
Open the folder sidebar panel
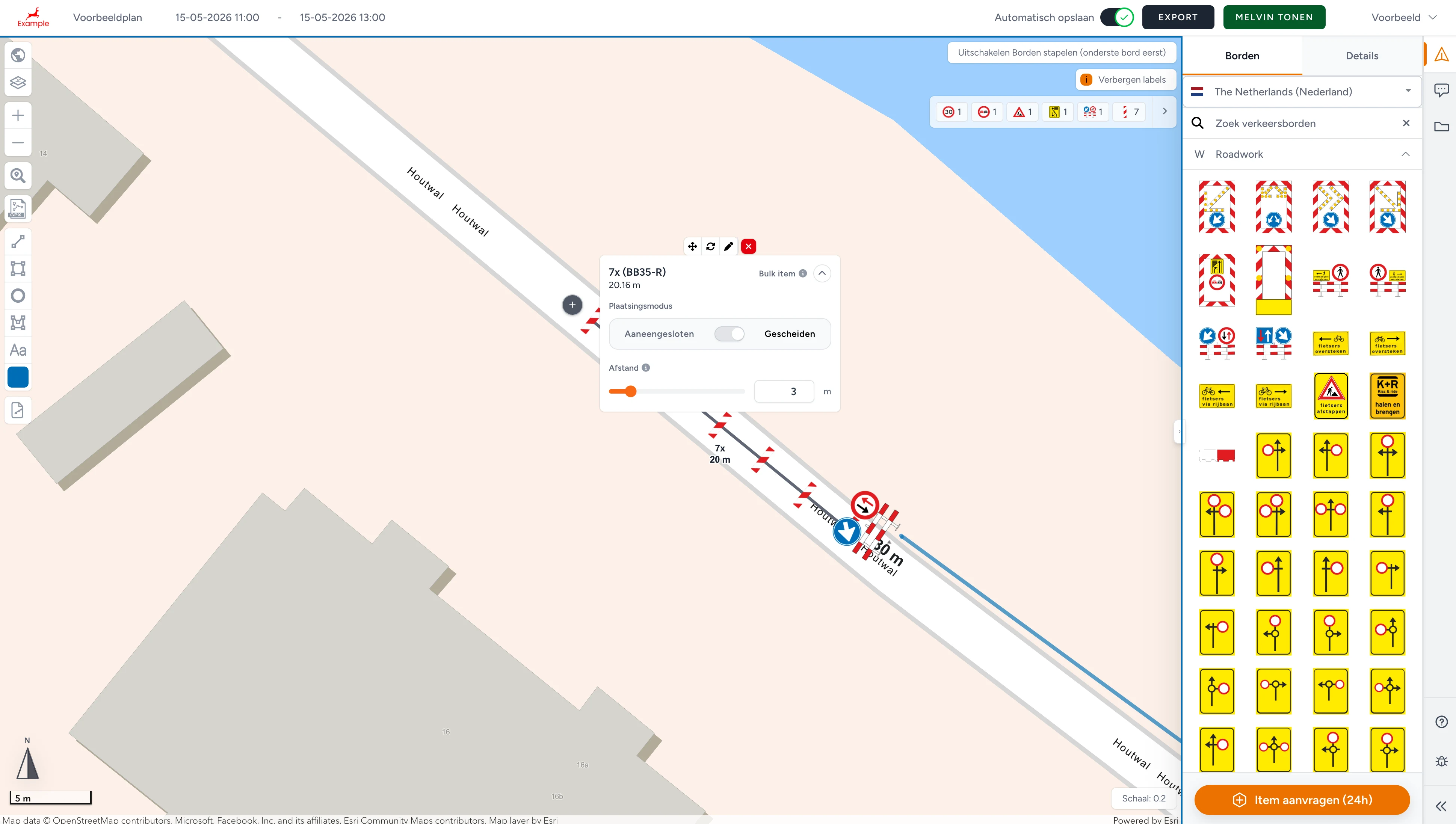(x=1441, y=126)
